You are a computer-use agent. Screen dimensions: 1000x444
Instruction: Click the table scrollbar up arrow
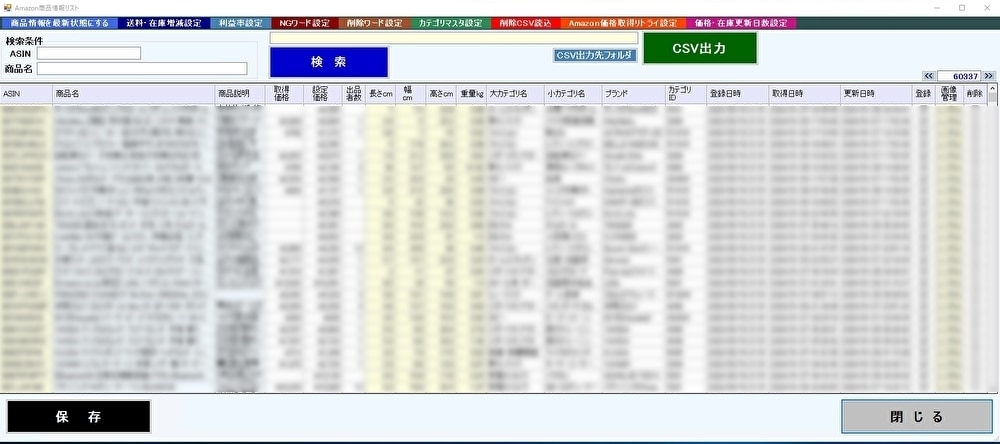[992, 90]
